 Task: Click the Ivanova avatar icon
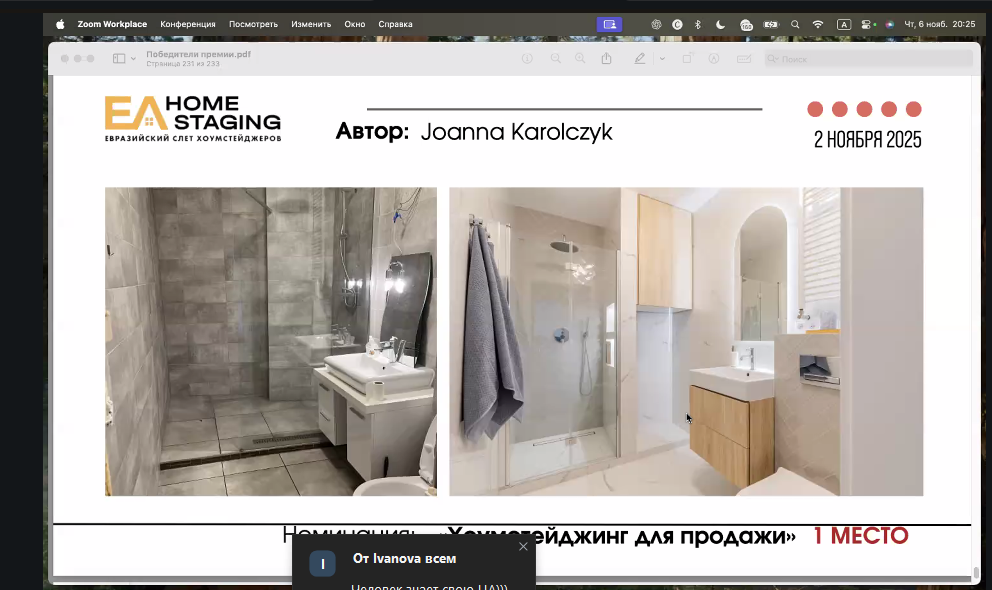323,564
